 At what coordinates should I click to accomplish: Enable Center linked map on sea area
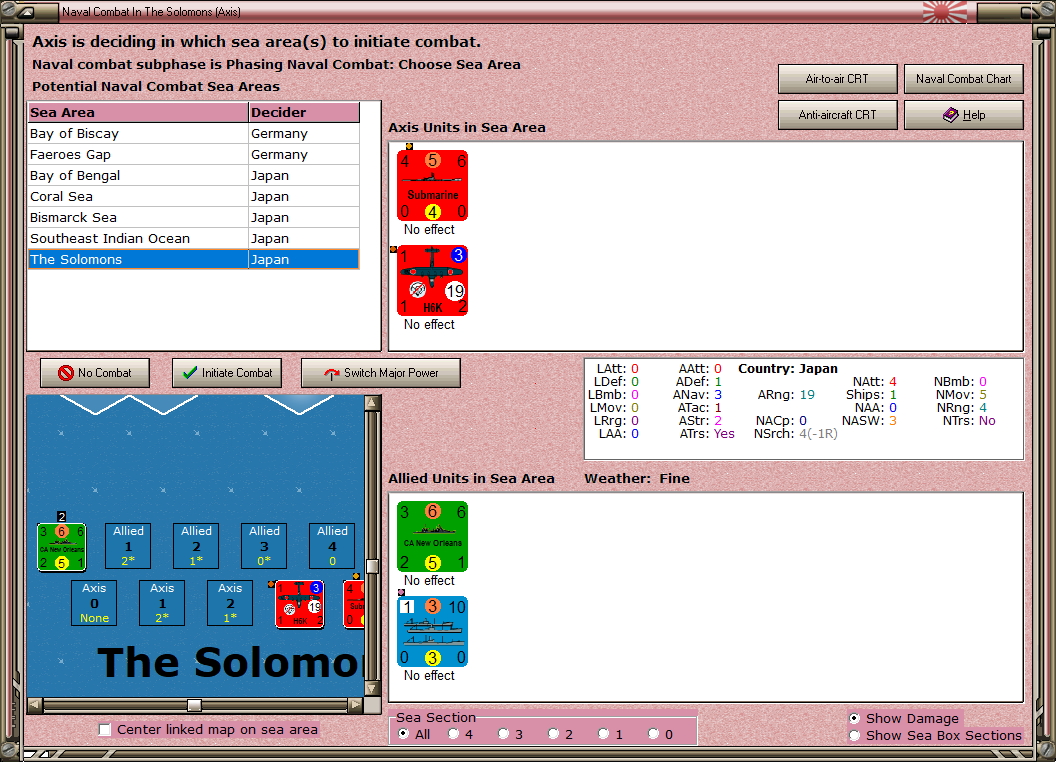(x=104, y=730)
